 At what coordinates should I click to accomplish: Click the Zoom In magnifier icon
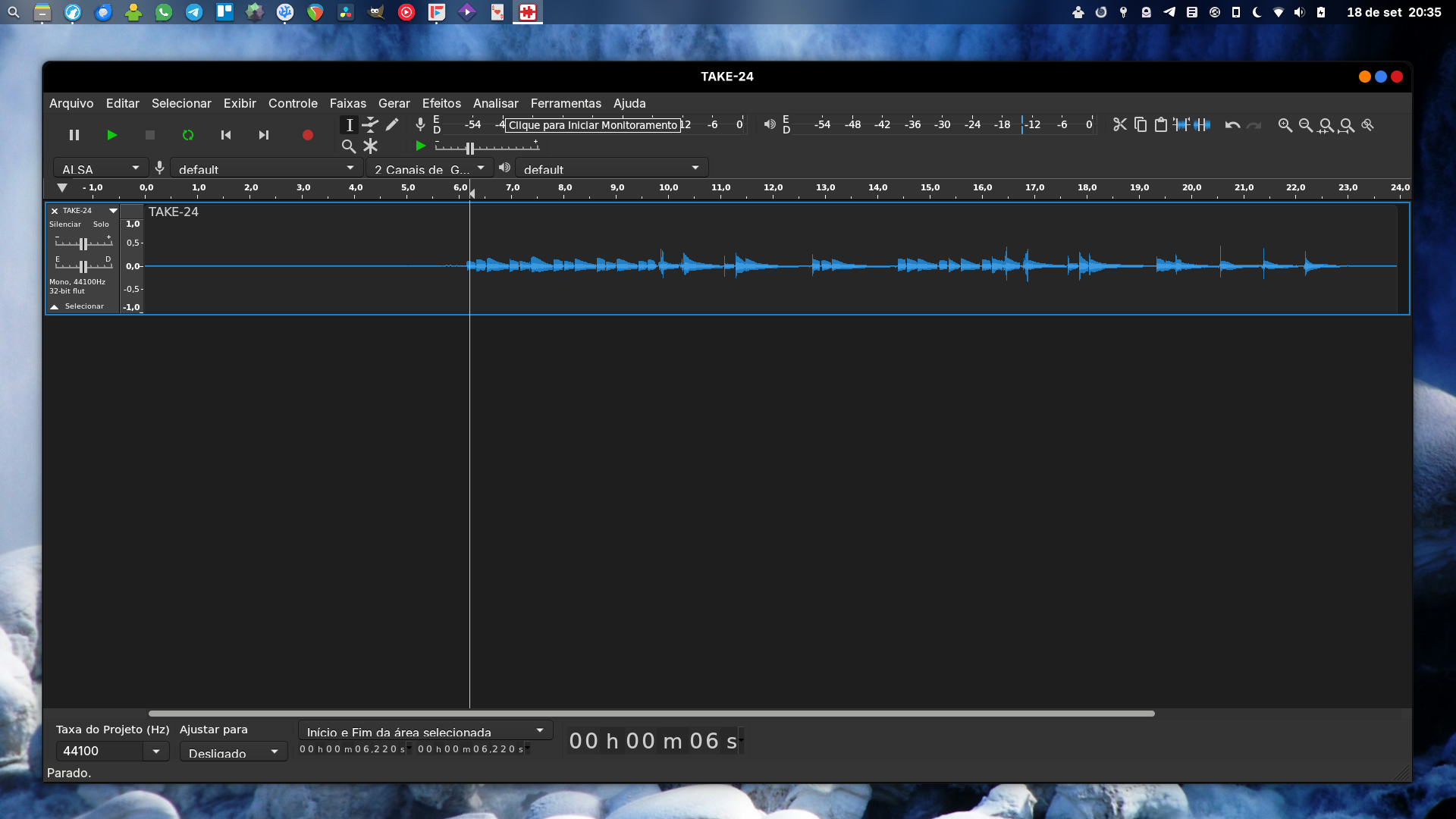click(x=1285, y=124)
